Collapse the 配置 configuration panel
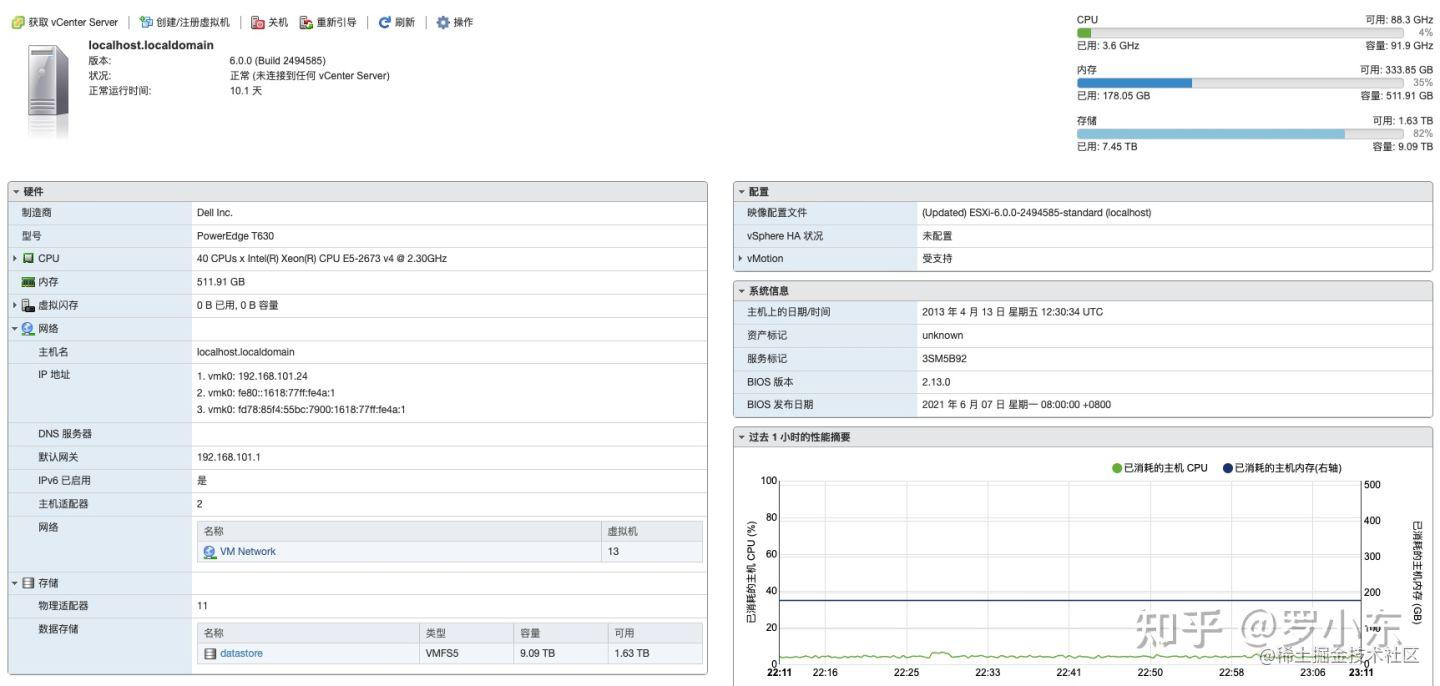The height and width of the screenshot is (686, 1440). [x=742, y=191]
